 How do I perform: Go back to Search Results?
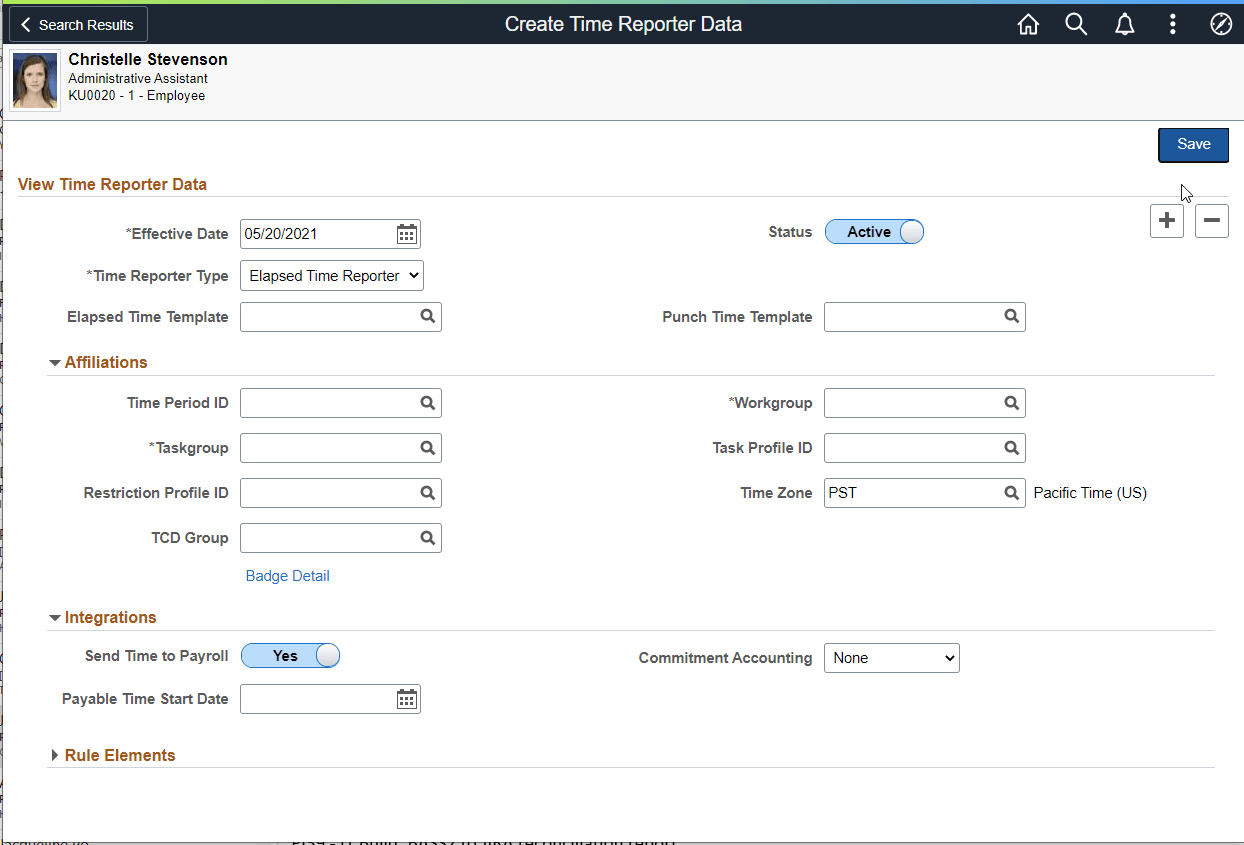coord(77,23)
